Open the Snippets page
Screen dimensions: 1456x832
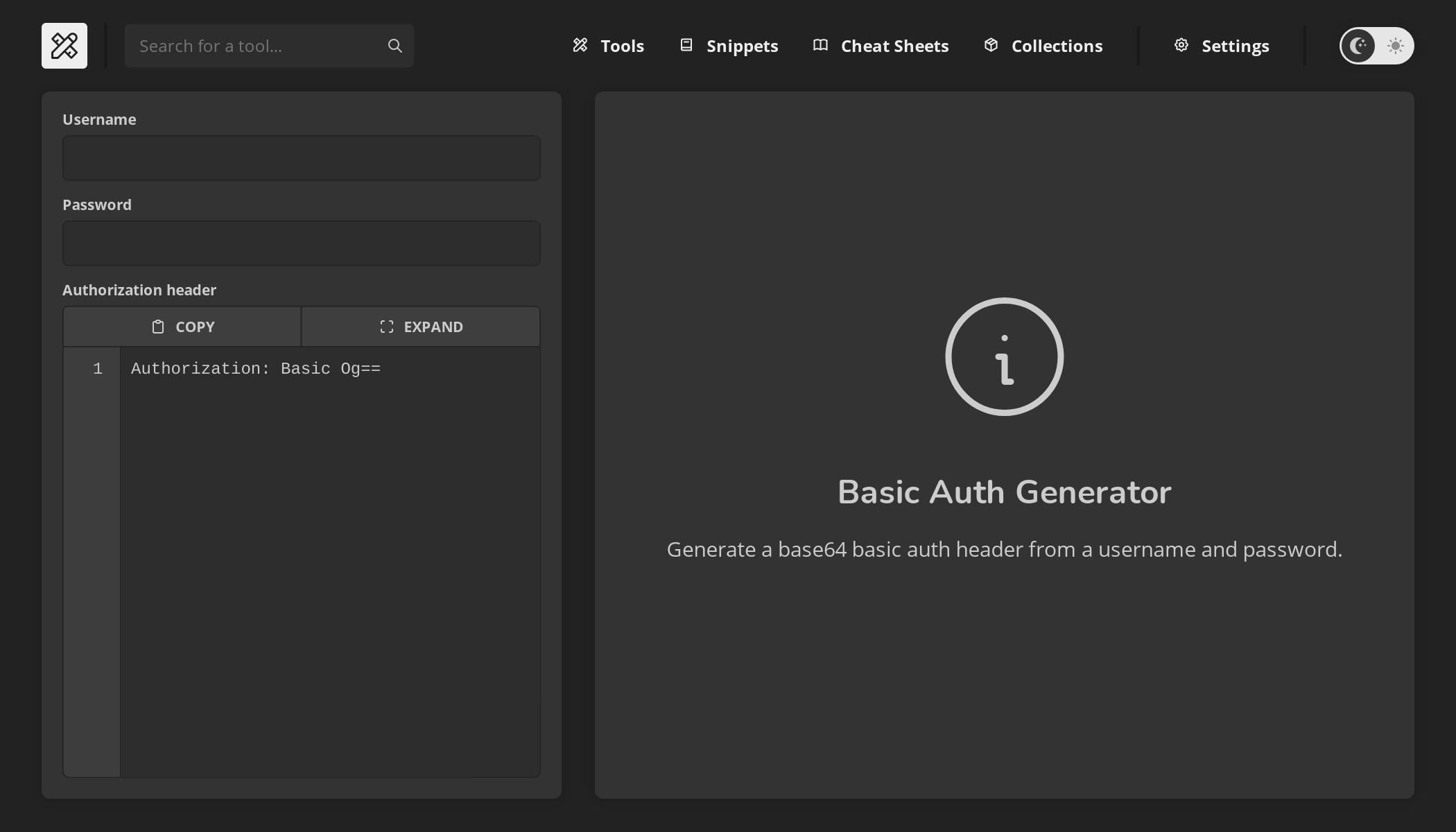pos(728,46)
